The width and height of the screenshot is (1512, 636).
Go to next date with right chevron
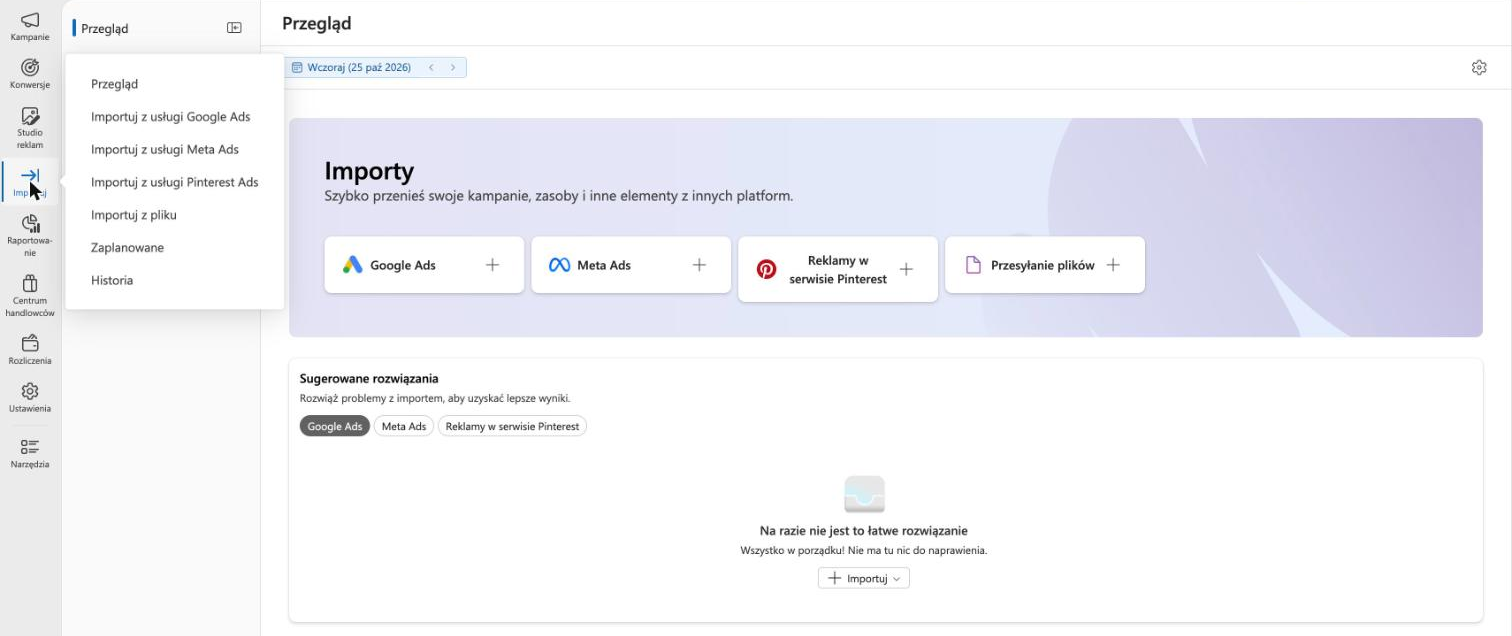tap(453, 67)
